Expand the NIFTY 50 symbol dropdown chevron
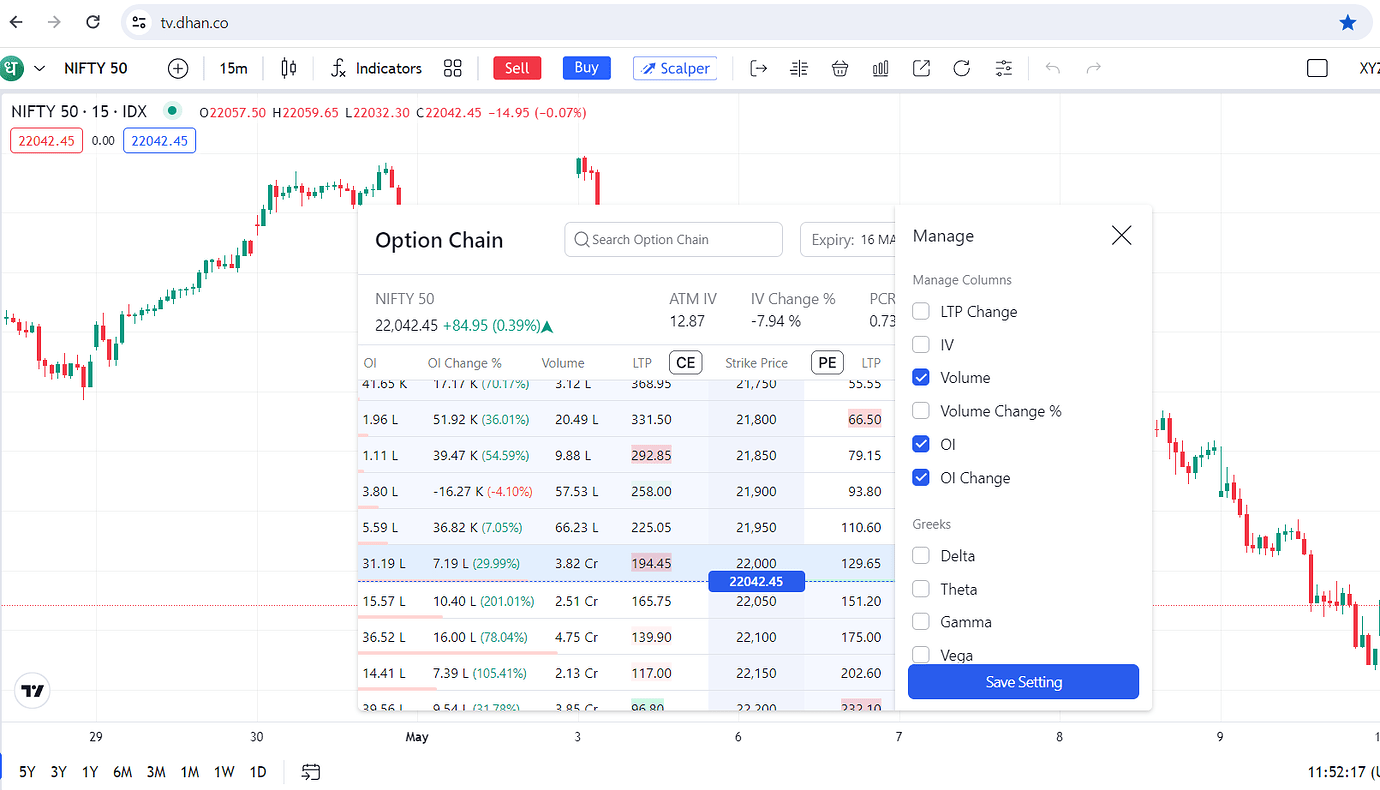Screen dimensions: 1380x790 [37, 68]
